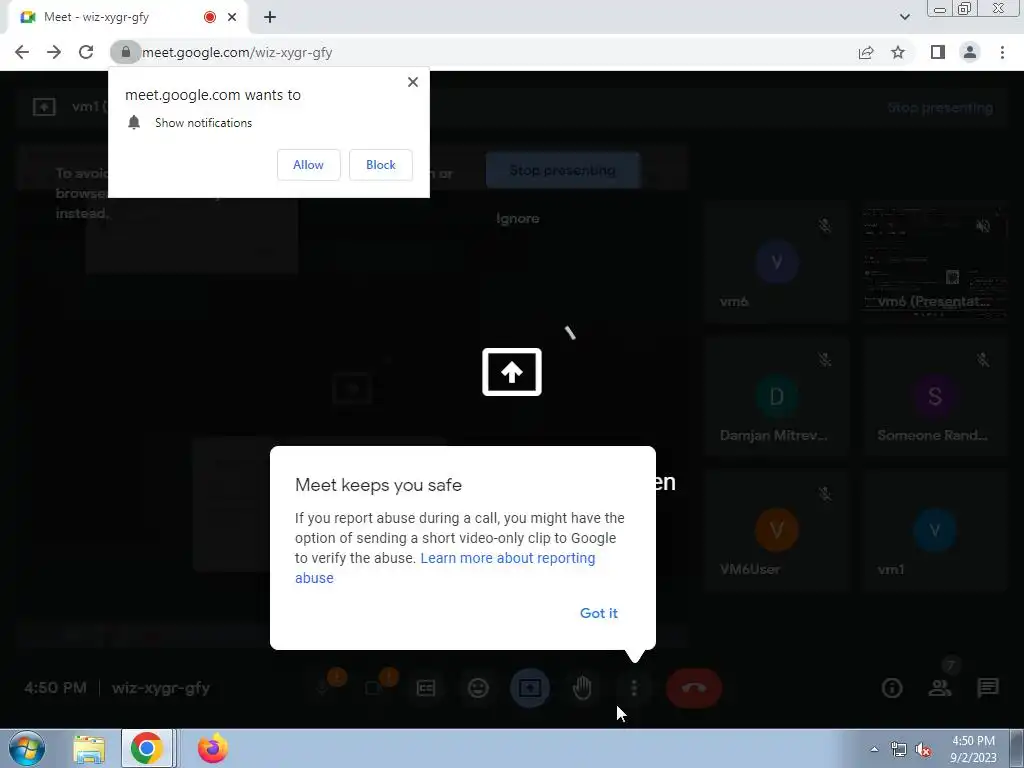Viewport: 1024px width, 768px height.
Task: Click the present now button
Action: pos(530,688)
